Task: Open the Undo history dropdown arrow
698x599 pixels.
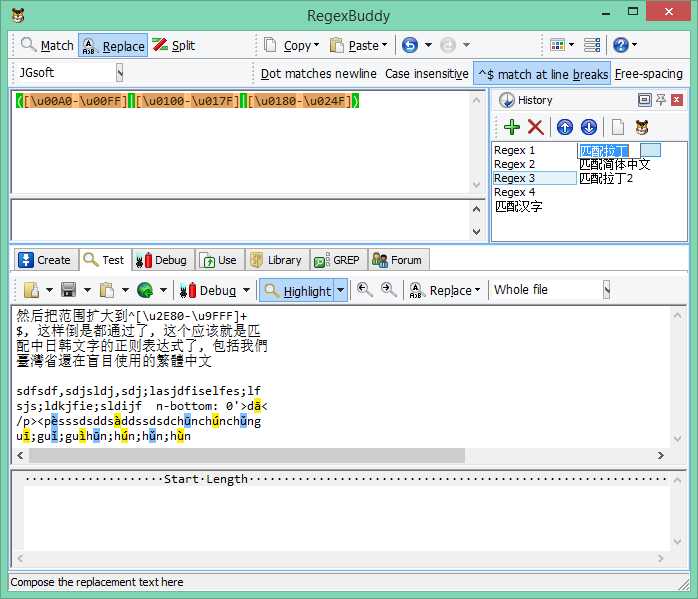Action: coord(428,45)
